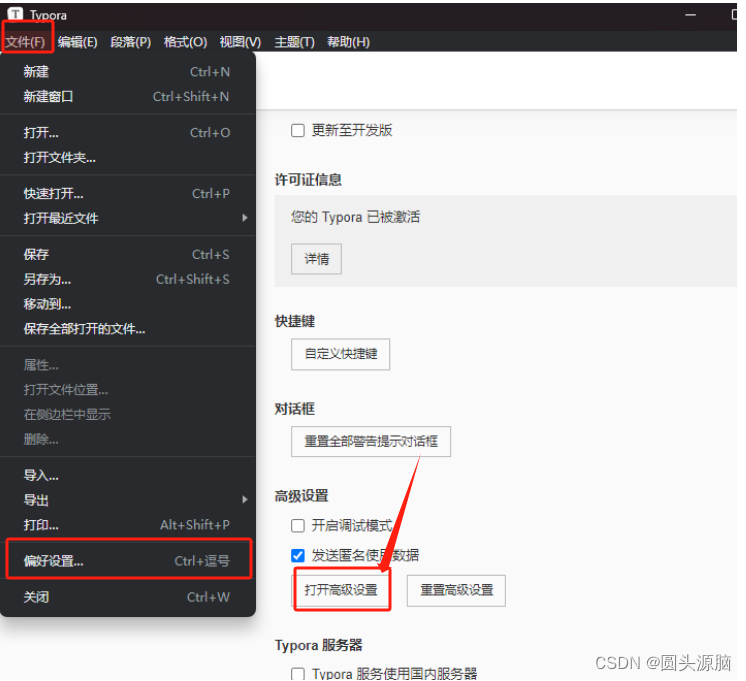Enable 更新至开发版 checkbox
Image resolution: width=746 pixels, height=681 pixels.
(x=298, y=130)
